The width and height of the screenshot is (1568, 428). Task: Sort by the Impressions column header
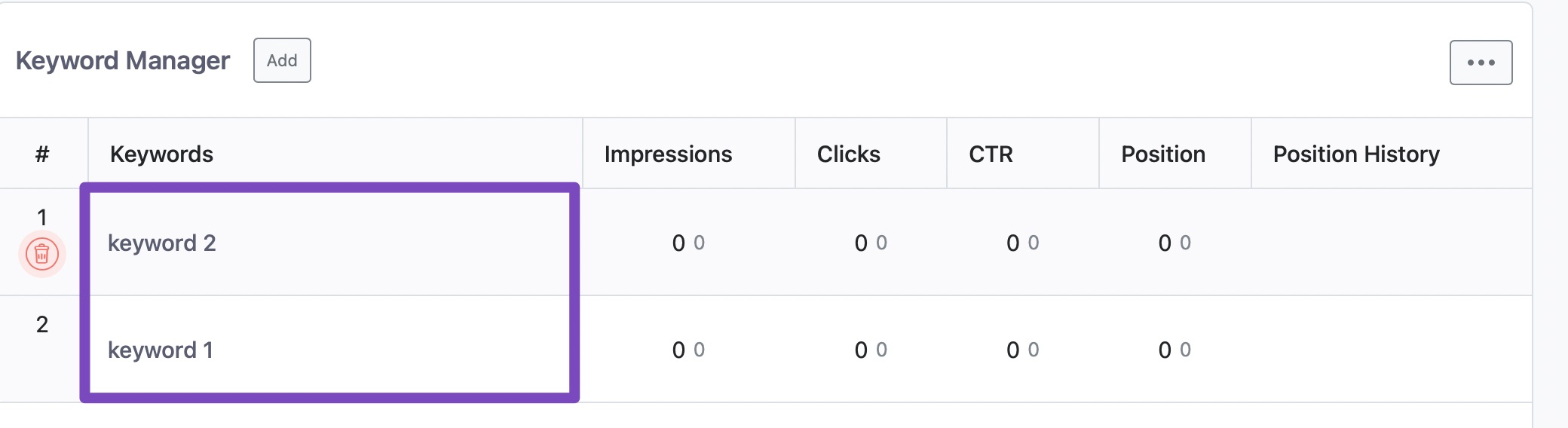click(668, 154)
